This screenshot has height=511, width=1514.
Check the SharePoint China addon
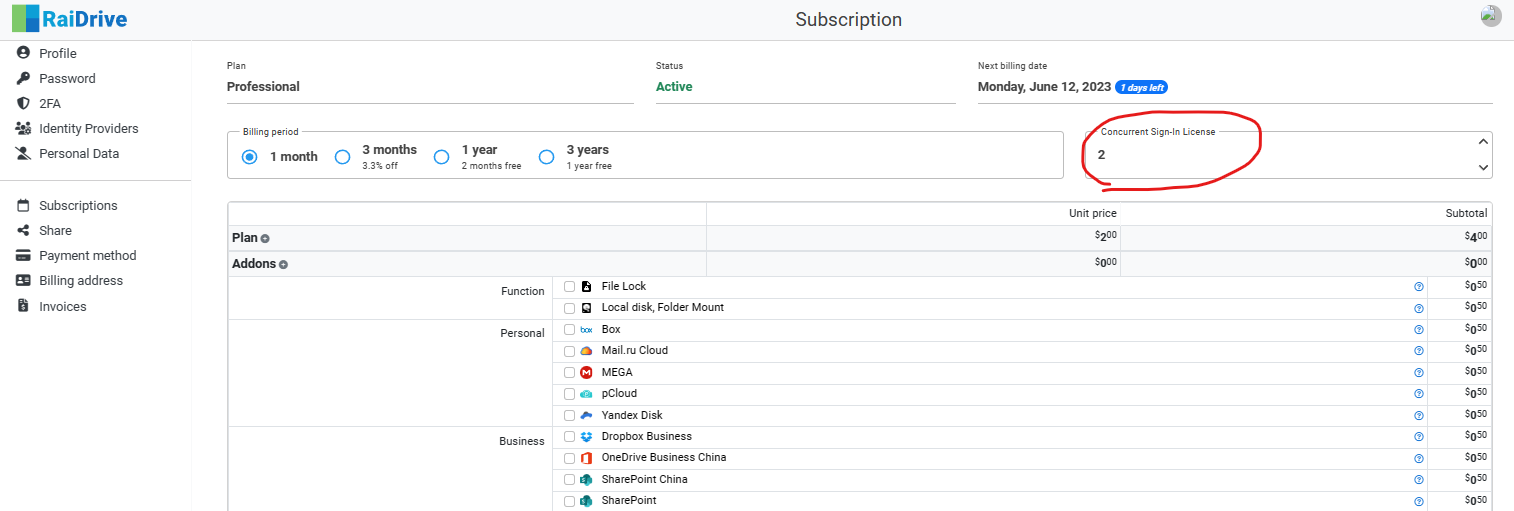pos(569,480)
